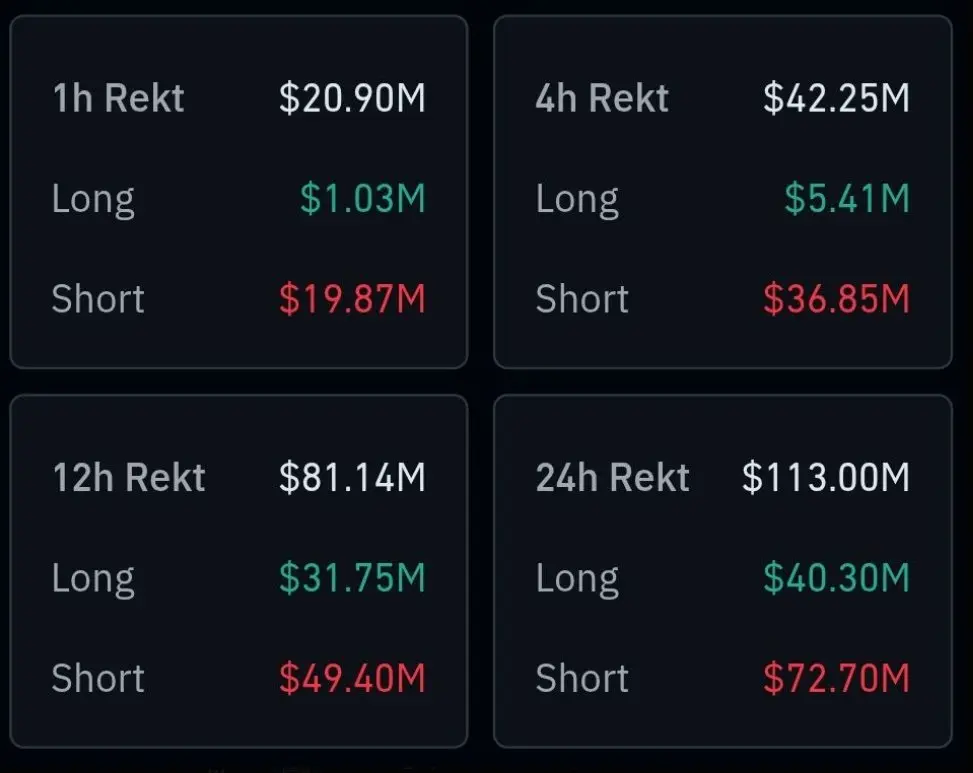This screenshot has width=973, height=773.
Task: Select the $42.25M 4h total
Action: (x=836, y=98)
